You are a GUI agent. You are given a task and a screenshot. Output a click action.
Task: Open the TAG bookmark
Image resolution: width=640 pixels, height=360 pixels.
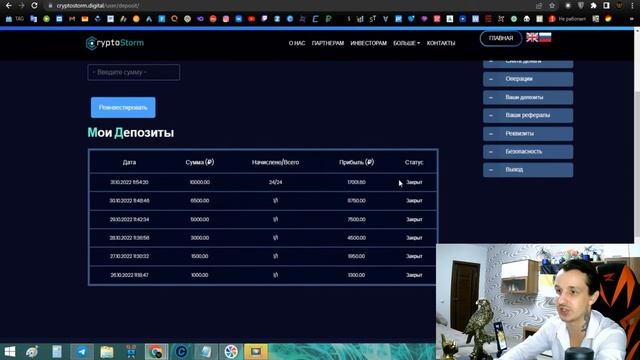pyautogui.click(x=15, y=19)
